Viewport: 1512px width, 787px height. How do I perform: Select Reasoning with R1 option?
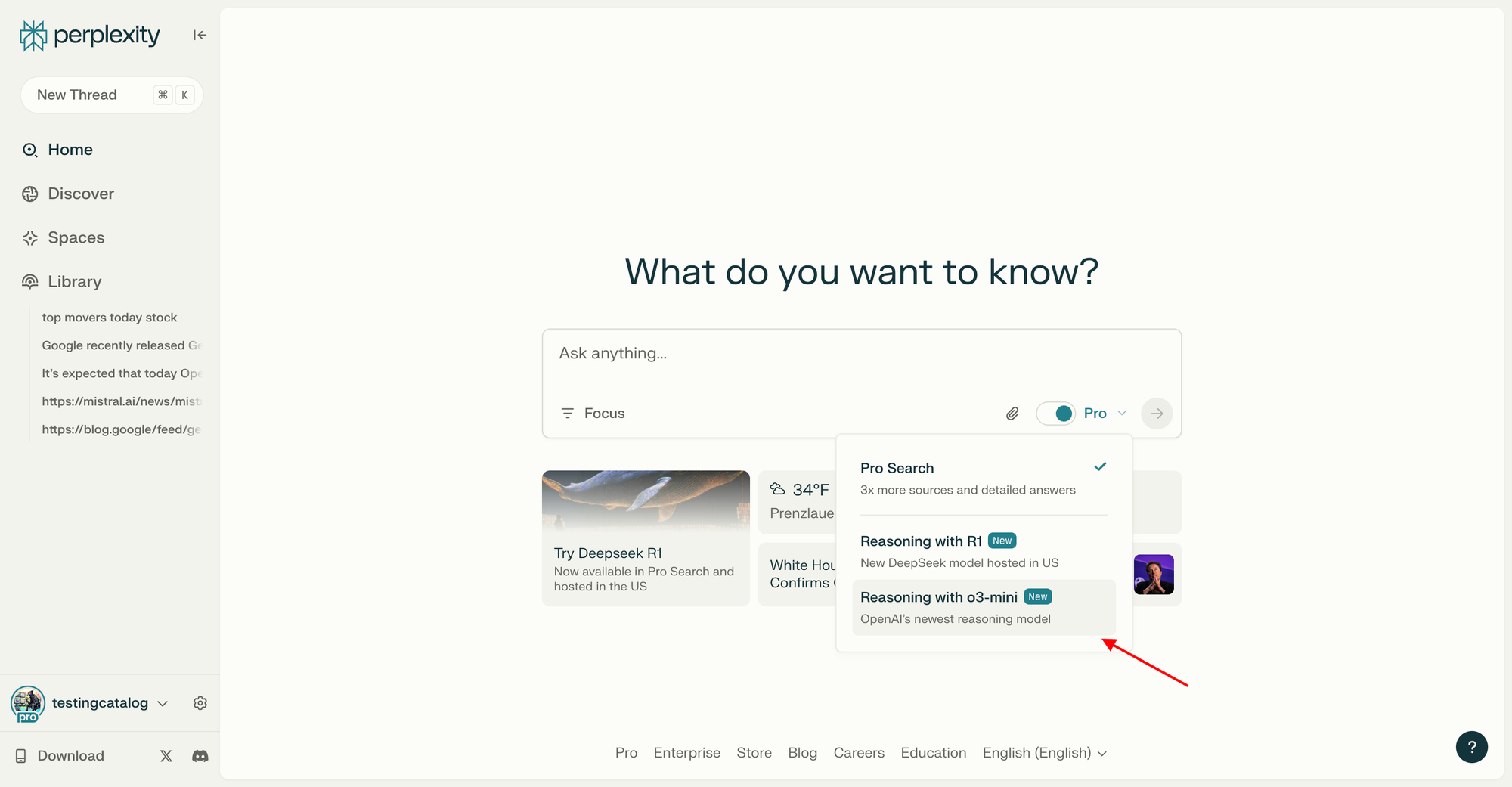[x=984, y=551]
